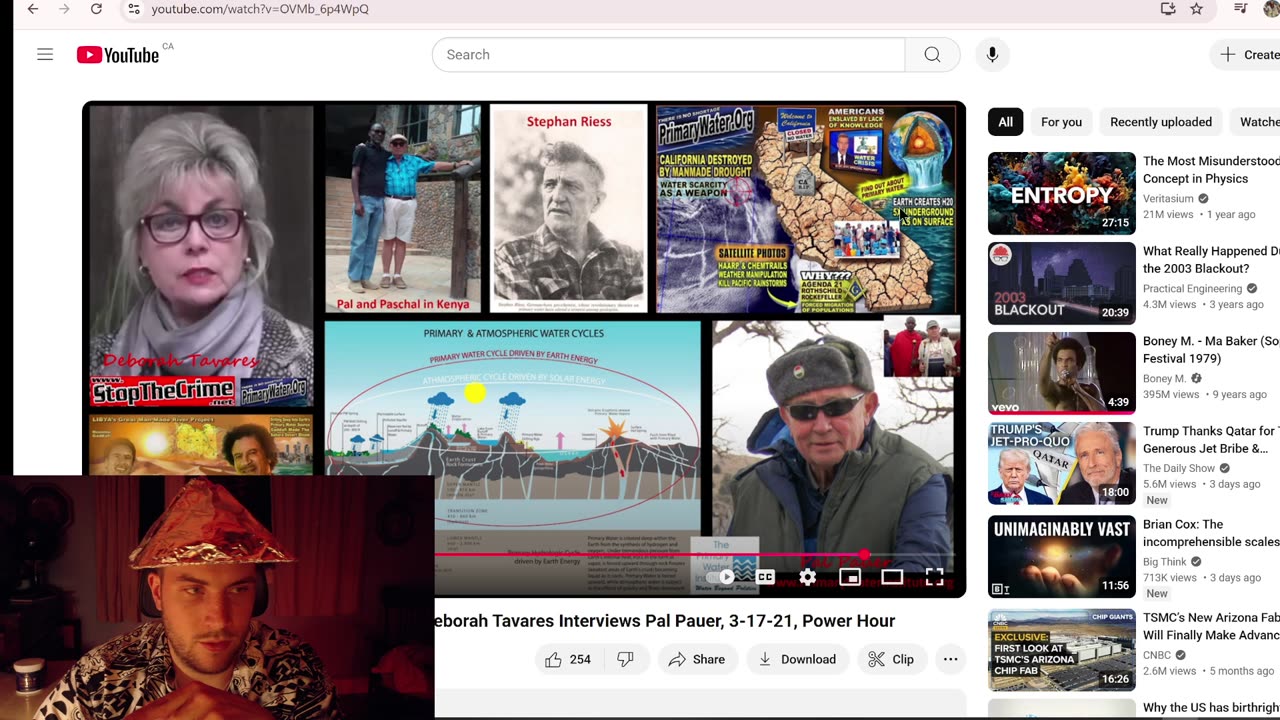Open 'Trump Thanks Qatar' video title
This screenshot has width=1280, height=720.
pos(1211,440)
